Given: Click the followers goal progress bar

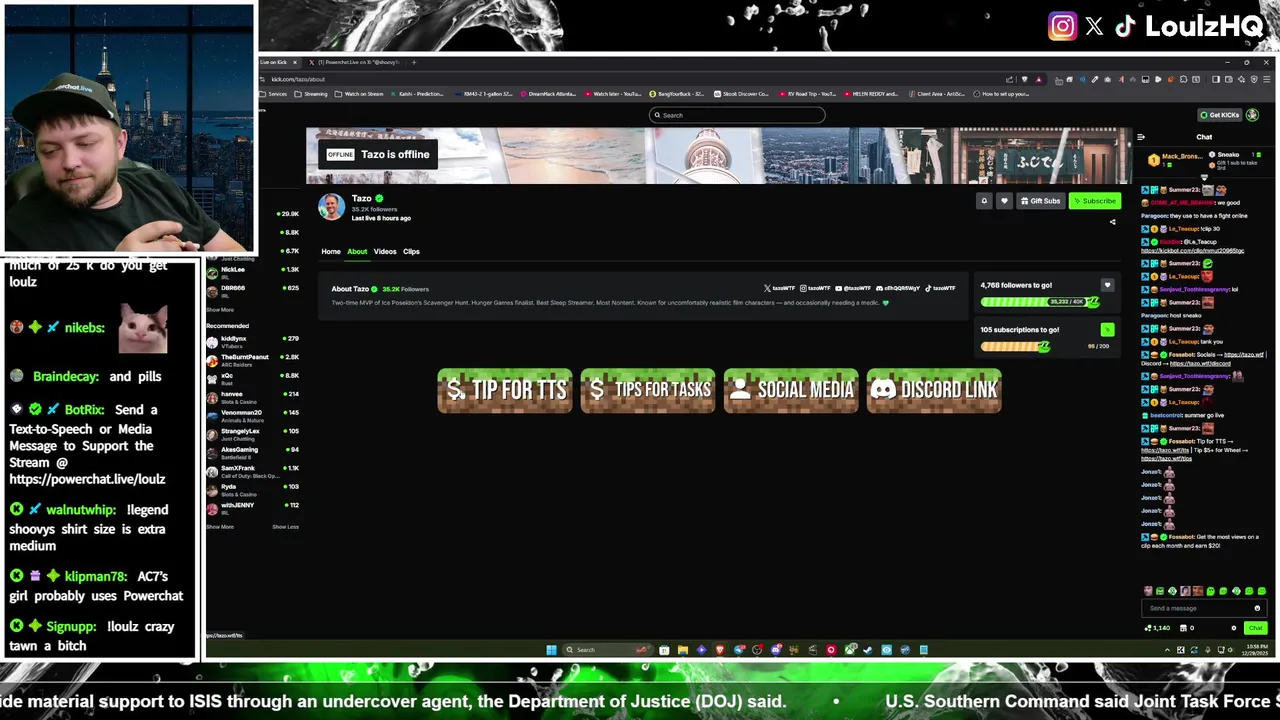Looking at the screenshot, I should pos(1040,302).
